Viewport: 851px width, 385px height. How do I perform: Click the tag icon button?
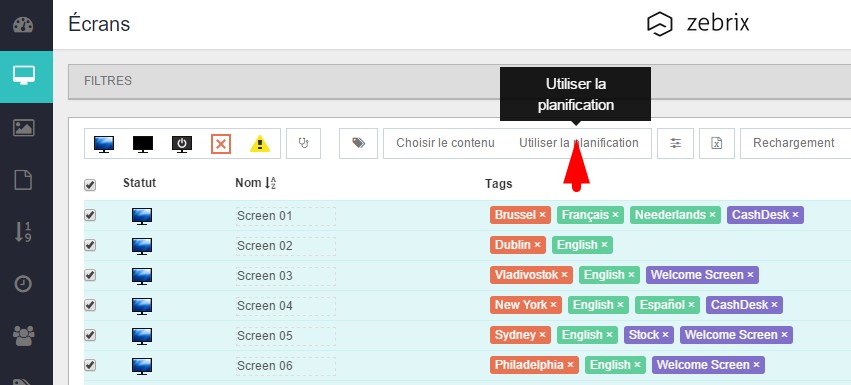(x=358, y=143)
